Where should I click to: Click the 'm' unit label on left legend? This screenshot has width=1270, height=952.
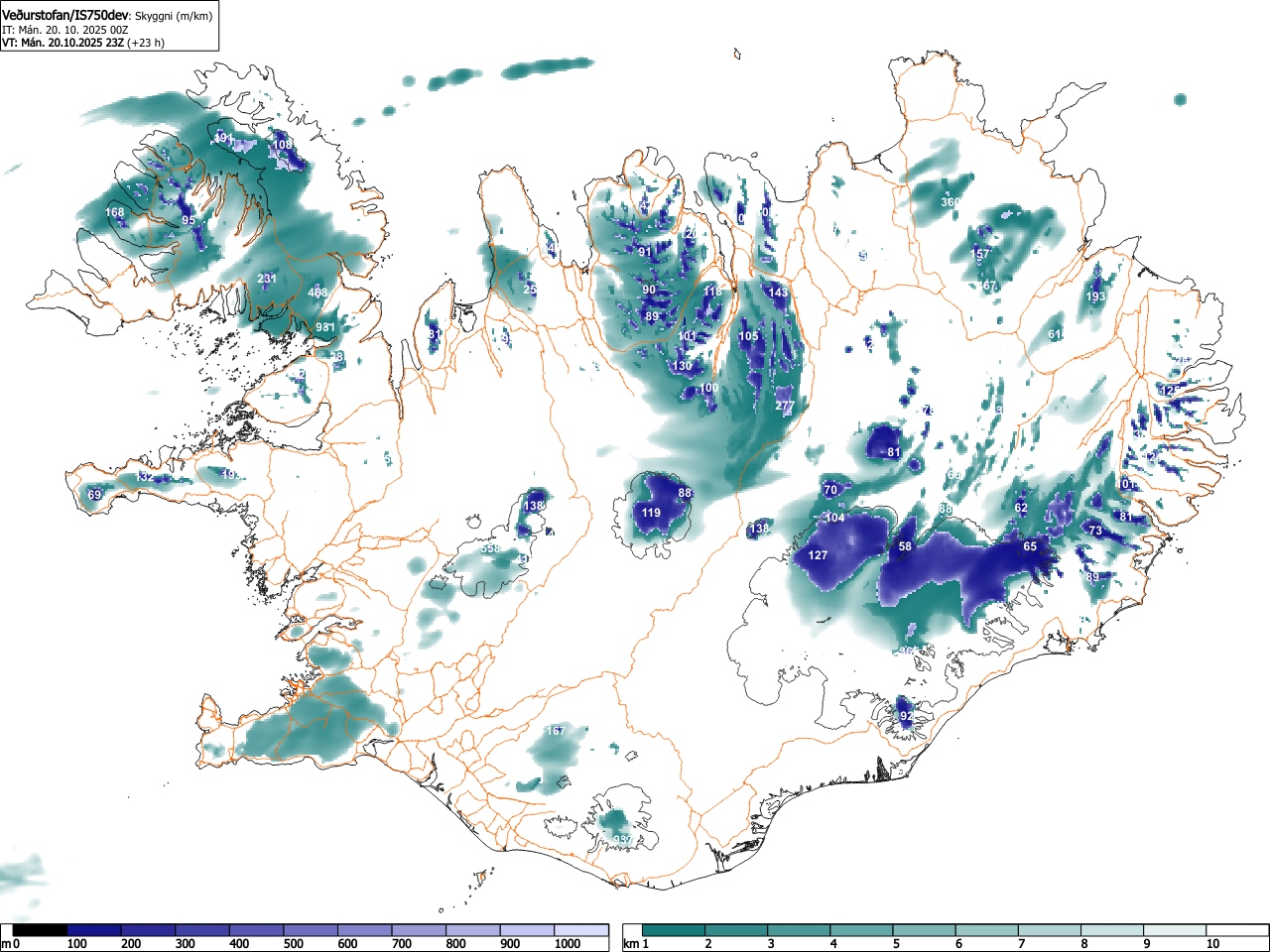(6, 944)
